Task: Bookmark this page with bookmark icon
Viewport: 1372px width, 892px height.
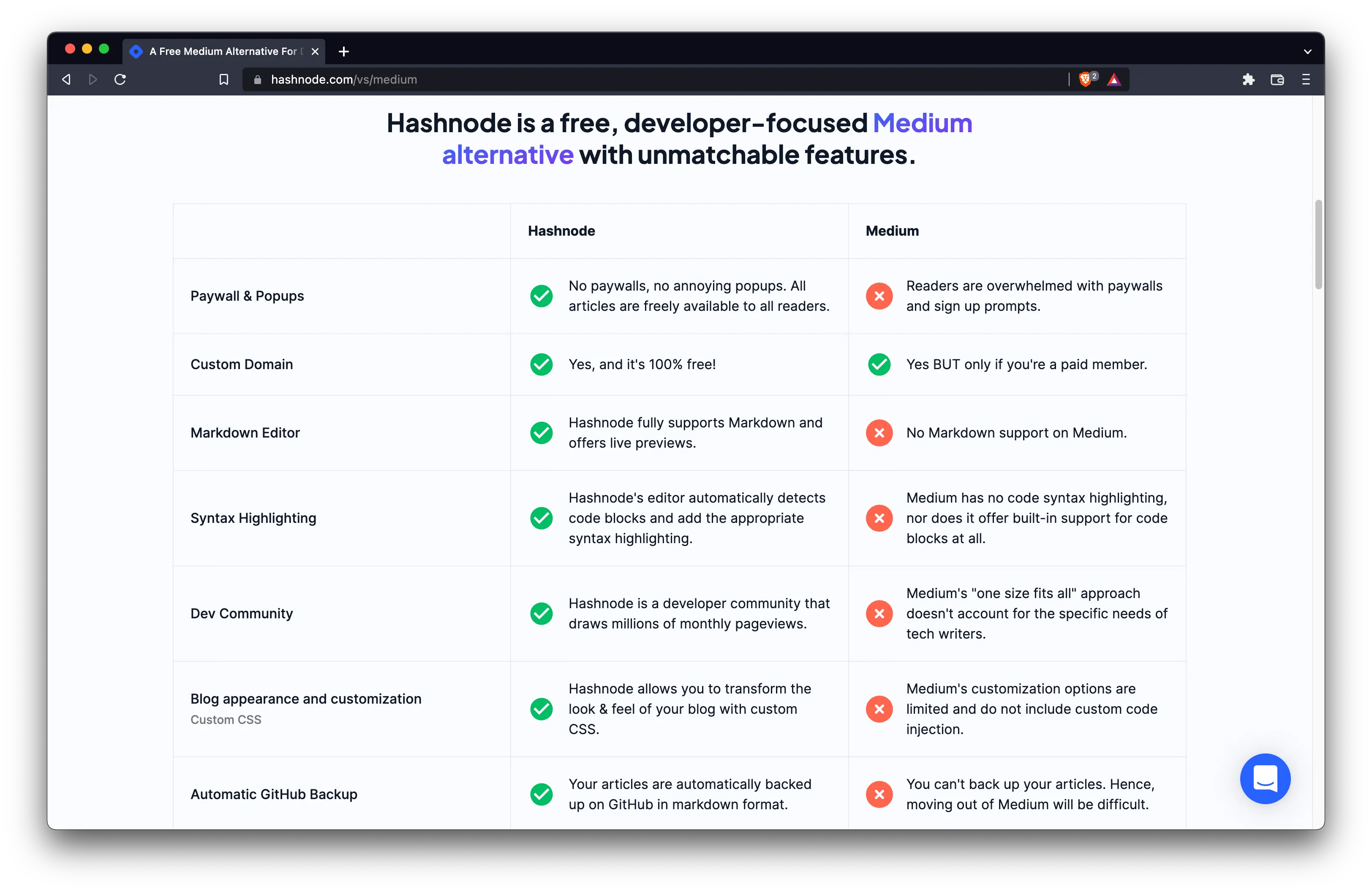Action: 224,79
